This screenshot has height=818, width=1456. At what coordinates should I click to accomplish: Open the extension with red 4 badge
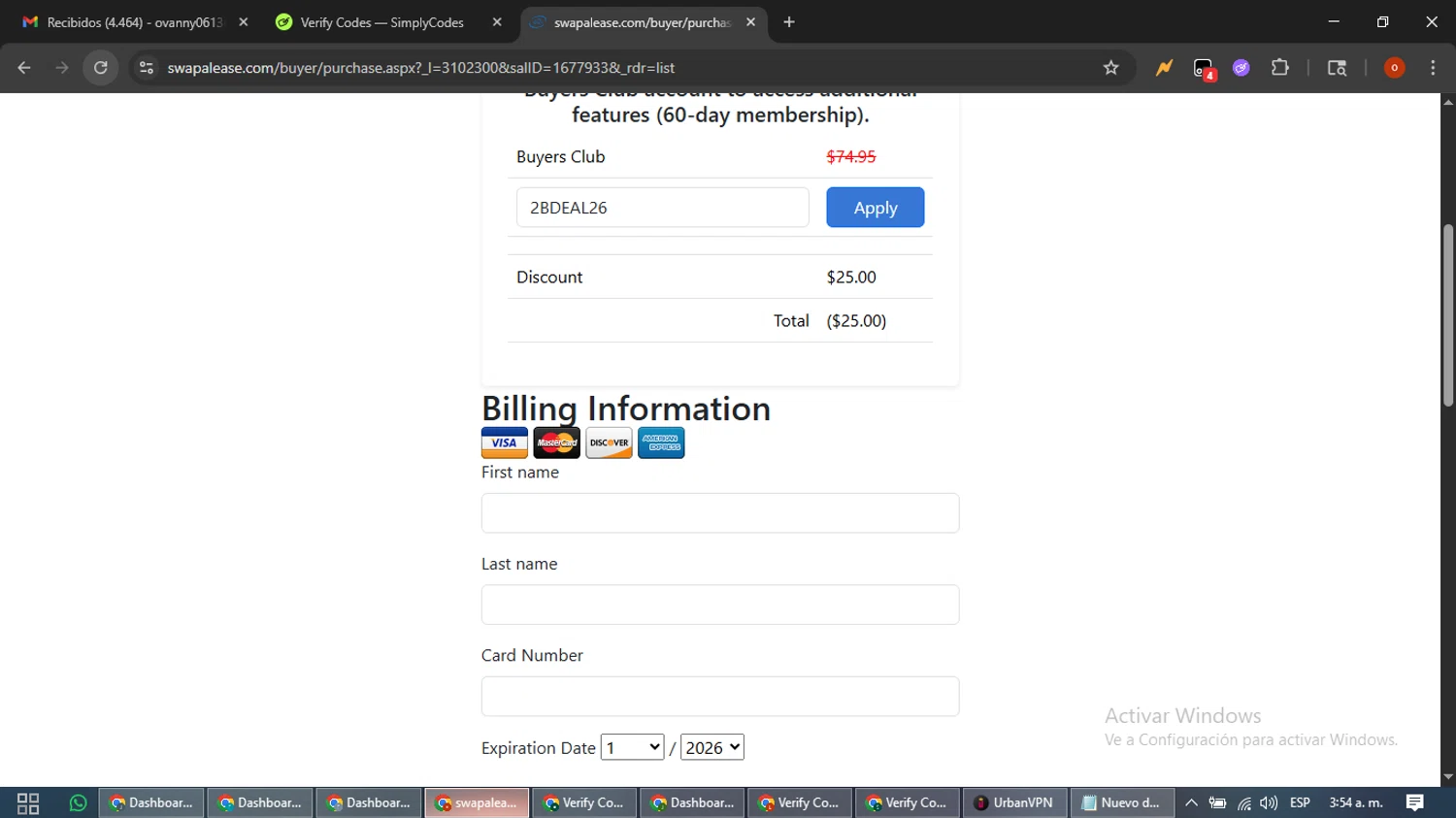coord(1204,69)
